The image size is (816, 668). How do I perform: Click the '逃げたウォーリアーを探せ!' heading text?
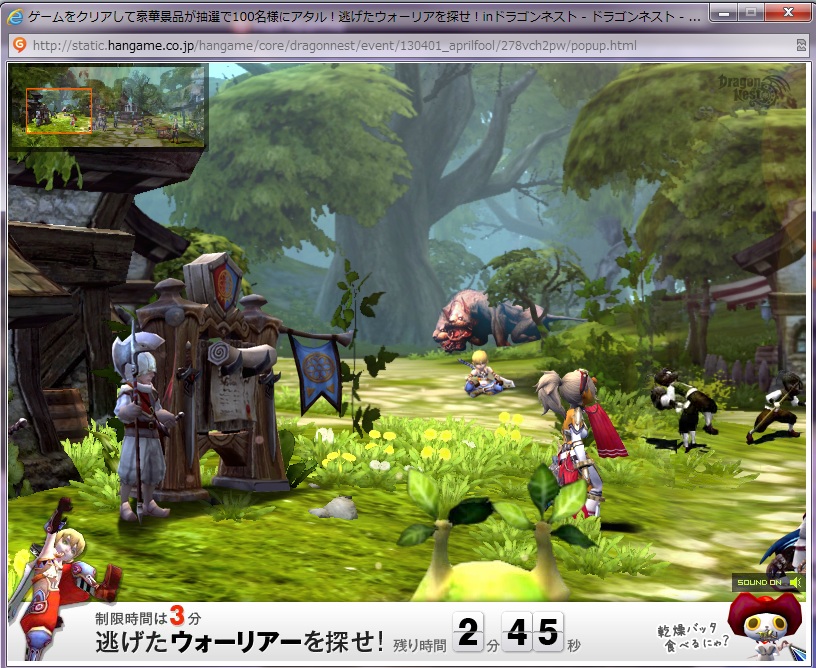(x=239, y=641)
